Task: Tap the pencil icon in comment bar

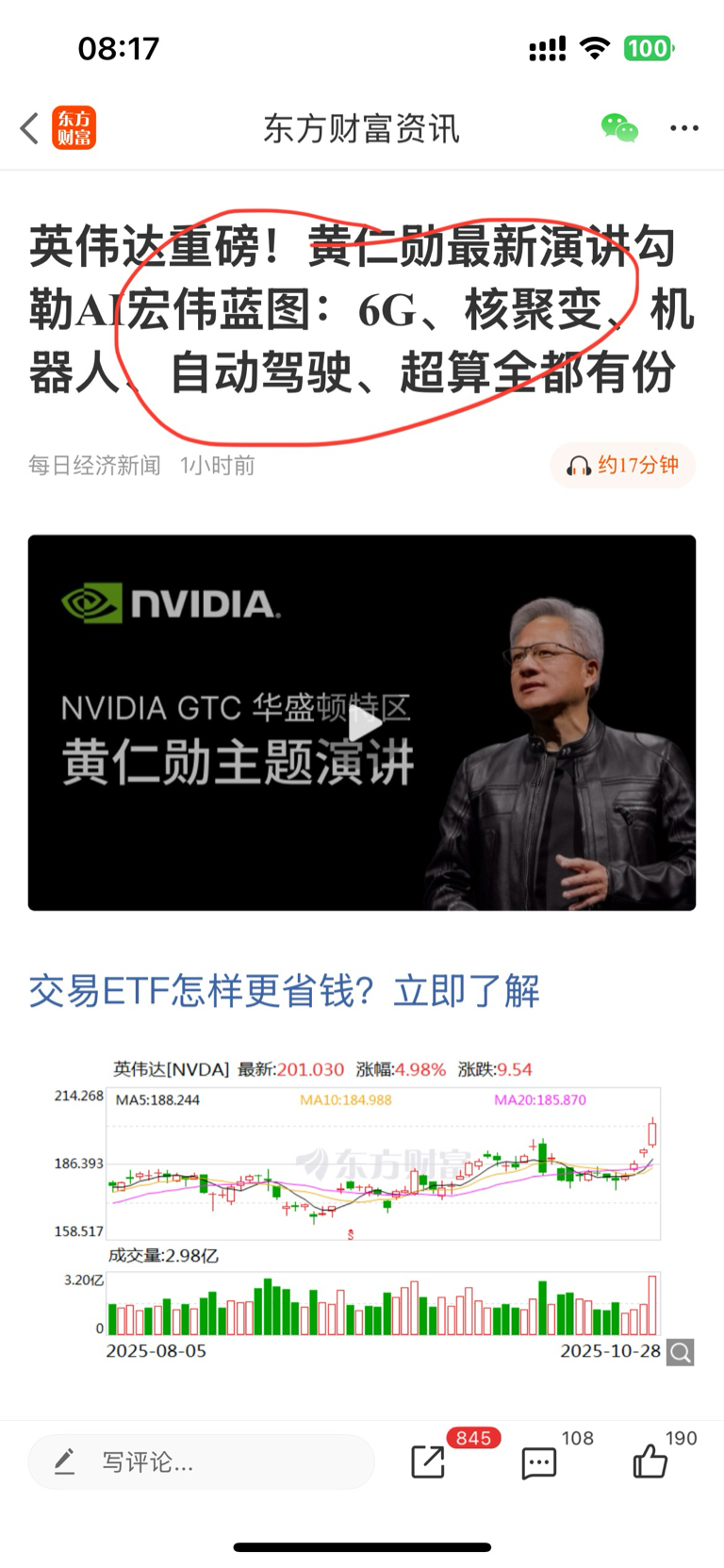Action: point(64,1462)
